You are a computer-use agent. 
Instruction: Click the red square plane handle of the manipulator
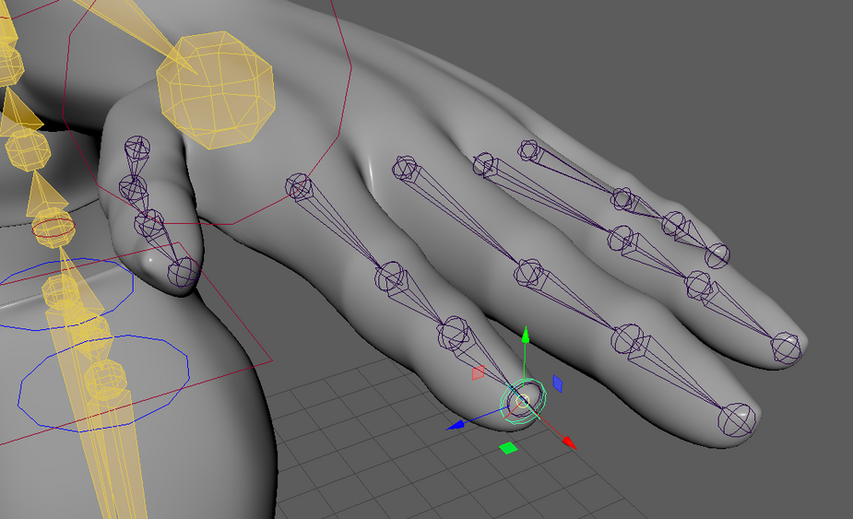[478, 373]
